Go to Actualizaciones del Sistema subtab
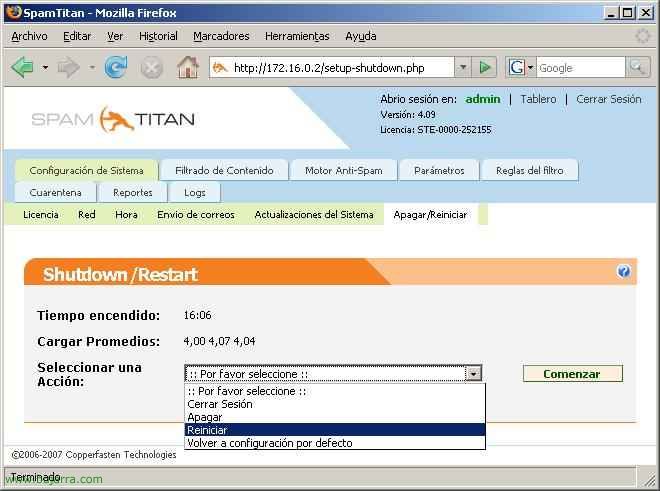 314,215
